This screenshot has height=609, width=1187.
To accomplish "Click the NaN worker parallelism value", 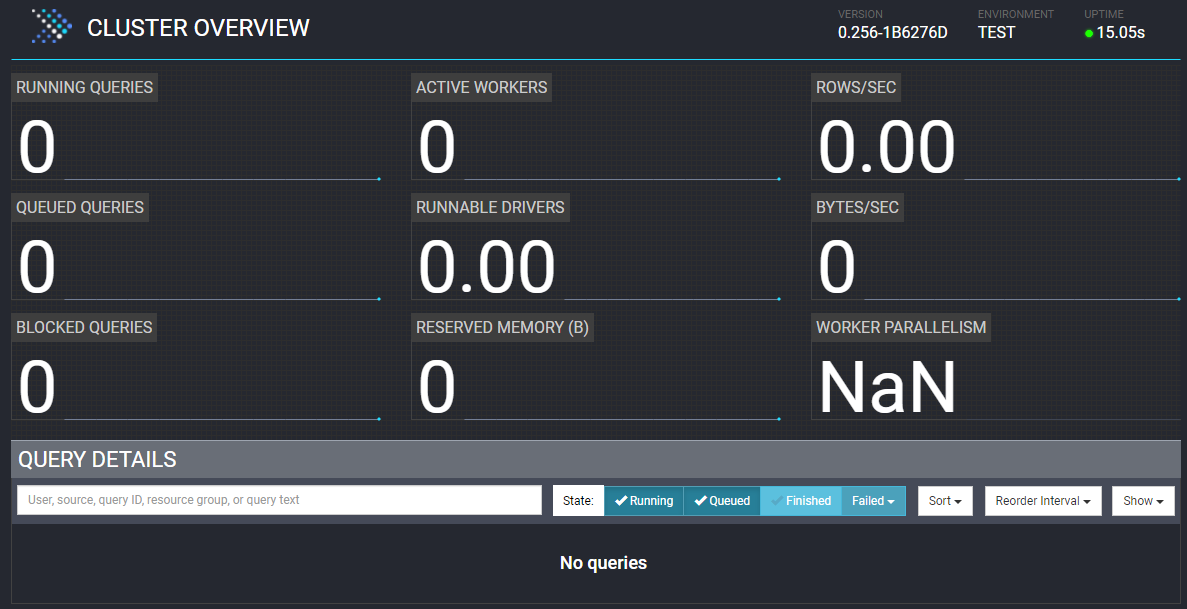I will click(888, 386).
